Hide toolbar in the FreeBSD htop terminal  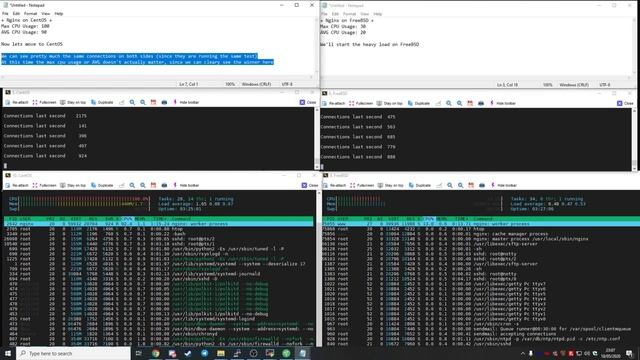coord(504,185)
